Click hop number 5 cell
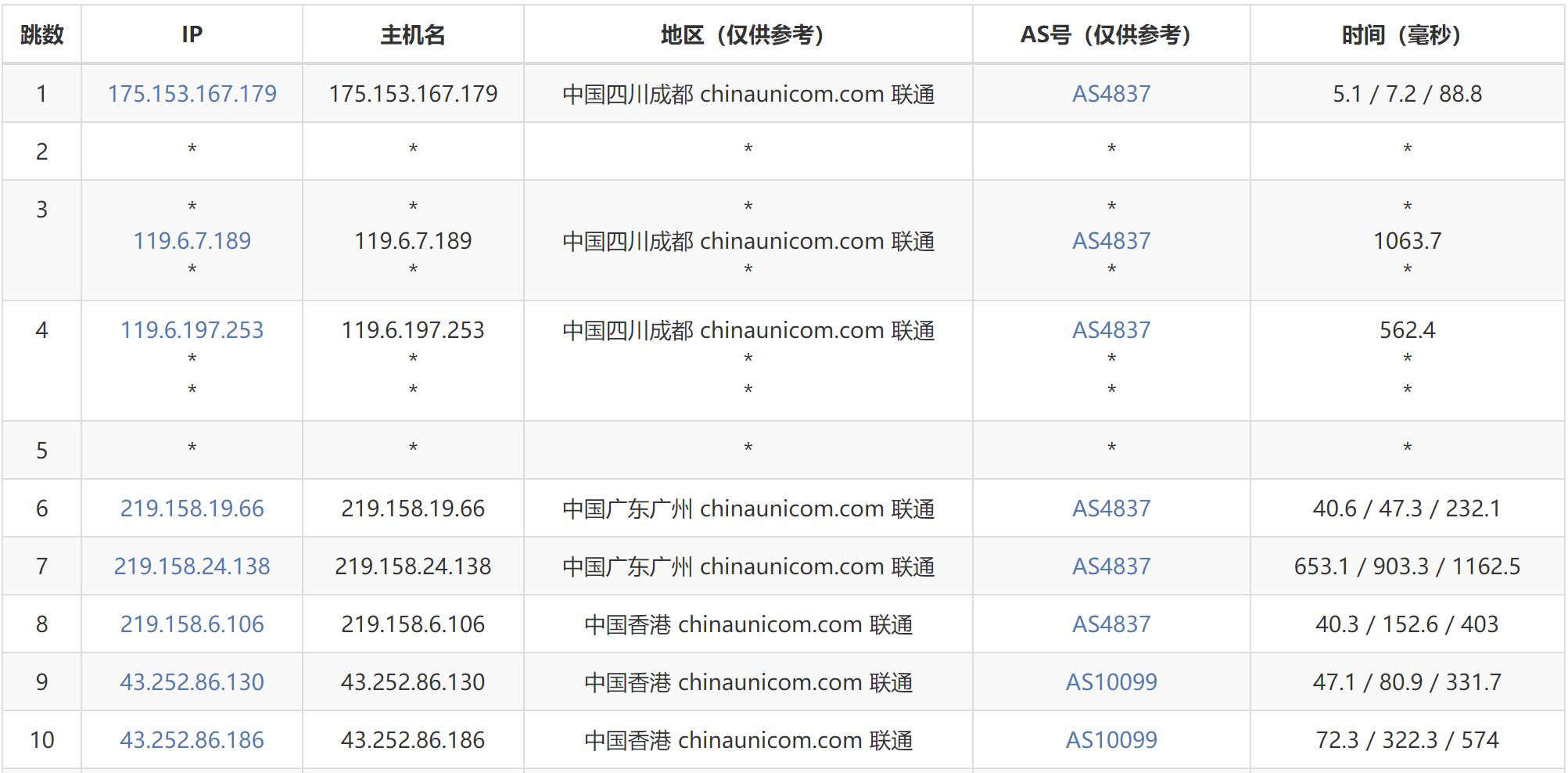1568x773 pixels. point(42,451)
